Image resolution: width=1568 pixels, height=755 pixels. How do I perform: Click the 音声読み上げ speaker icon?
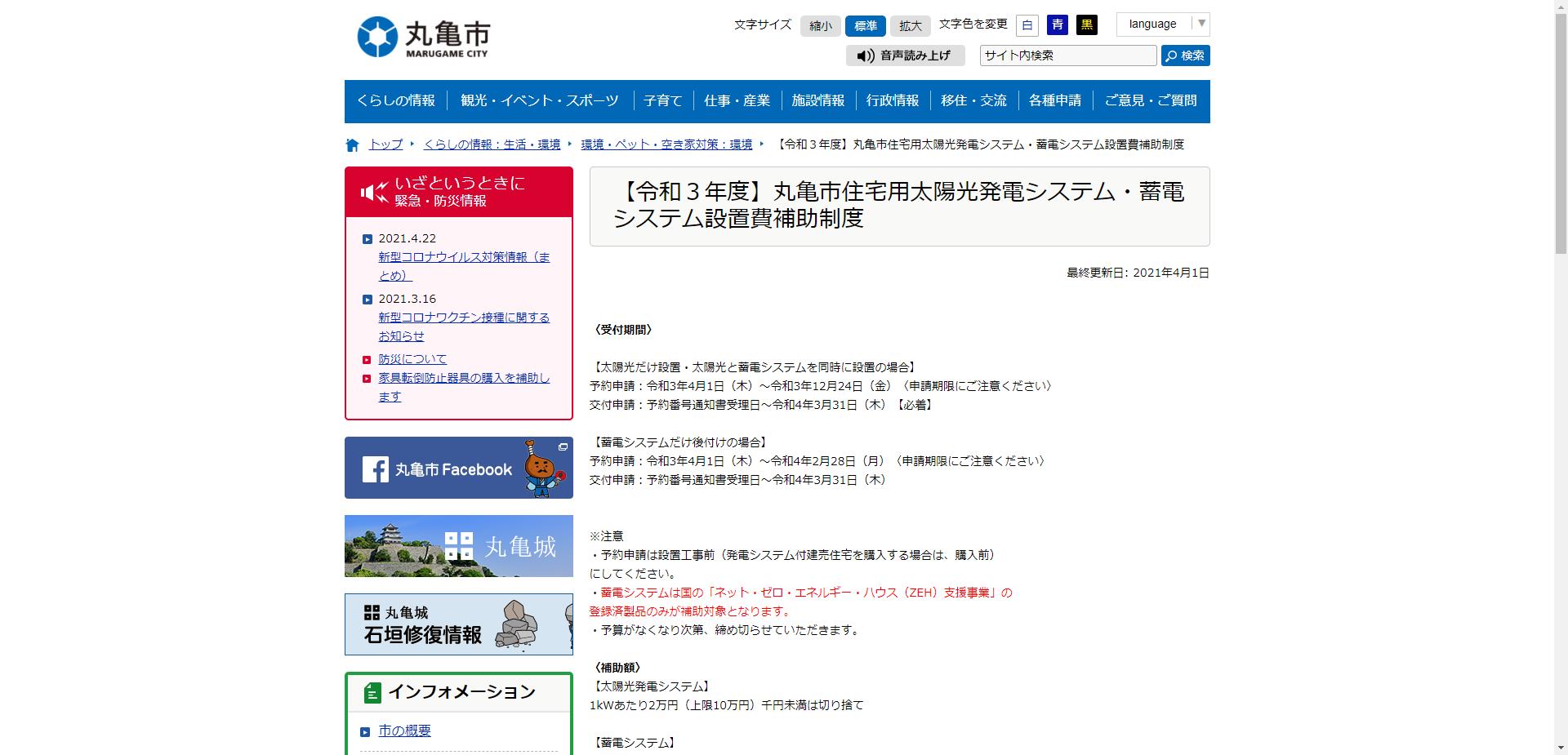point(864,56)
